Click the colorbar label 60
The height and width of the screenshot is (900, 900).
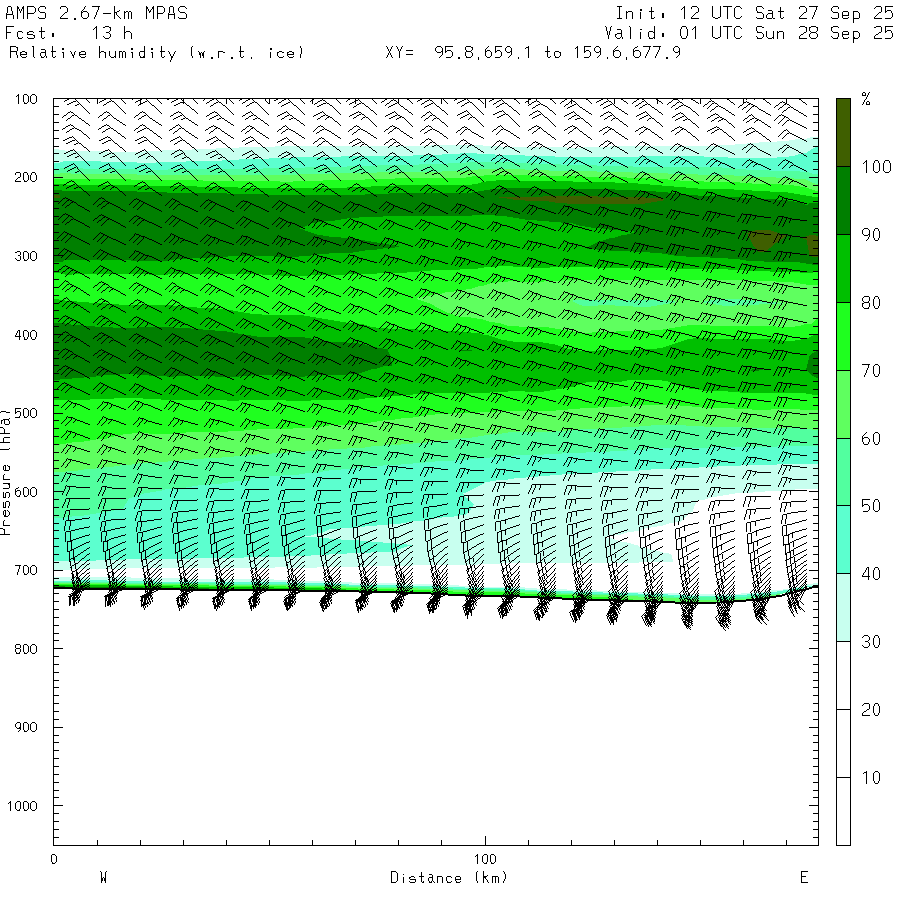coord(871,439)
